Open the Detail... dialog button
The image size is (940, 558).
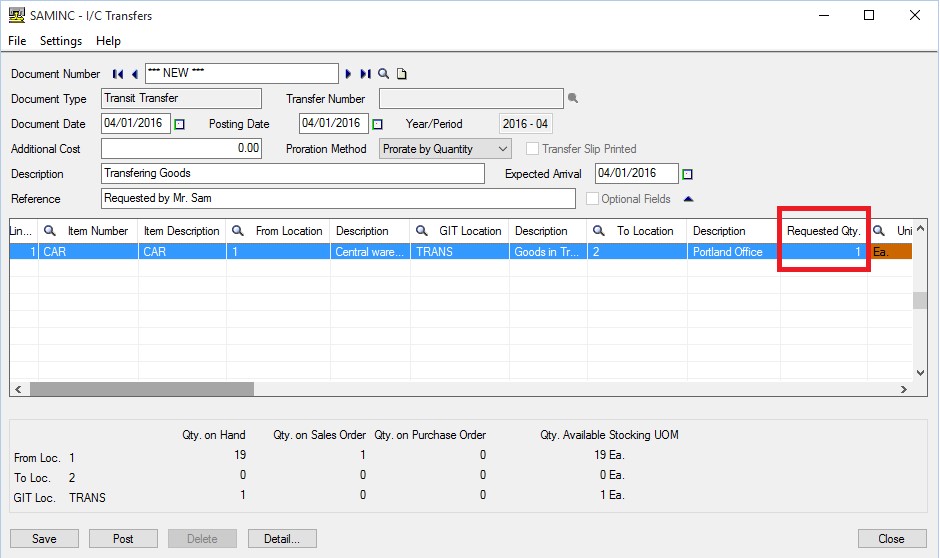coord(282,539)
